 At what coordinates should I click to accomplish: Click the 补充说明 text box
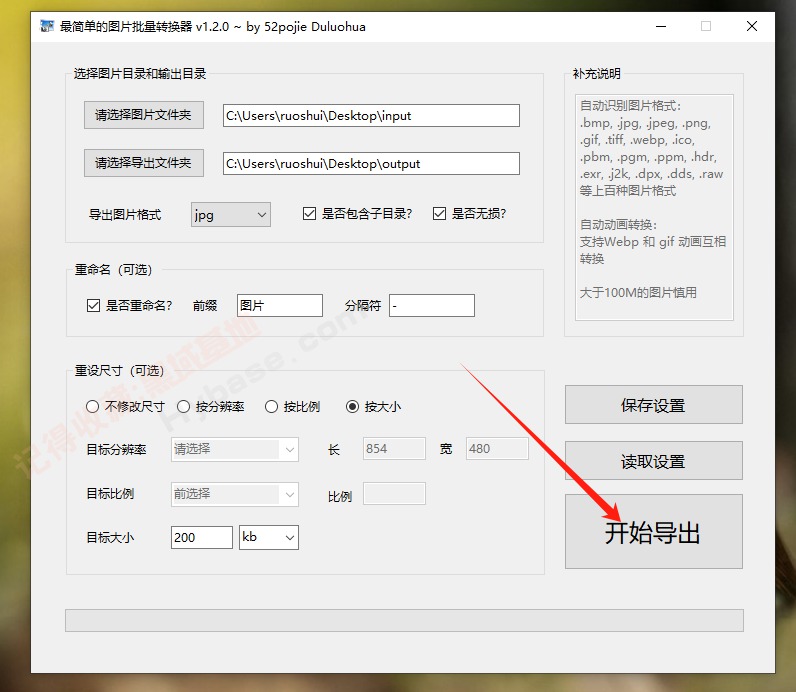pos(654,207)
